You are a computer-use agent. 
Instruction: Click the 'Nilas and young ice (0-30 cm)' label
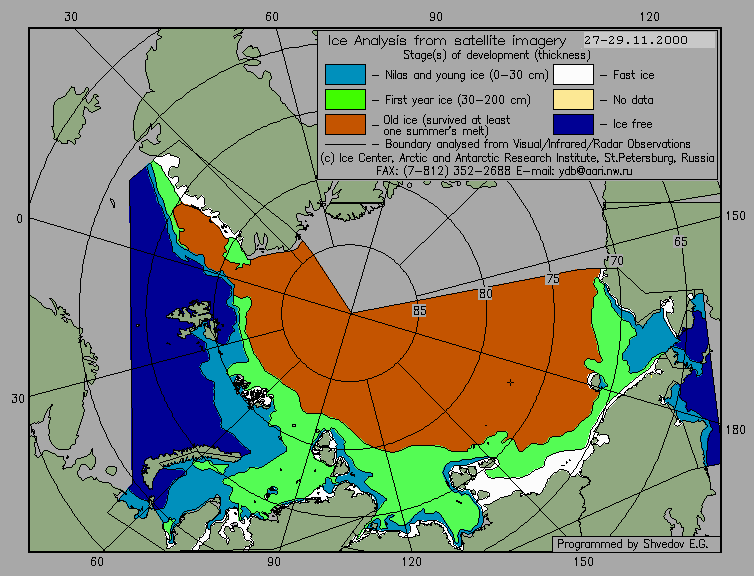click(x=466, y=75)
